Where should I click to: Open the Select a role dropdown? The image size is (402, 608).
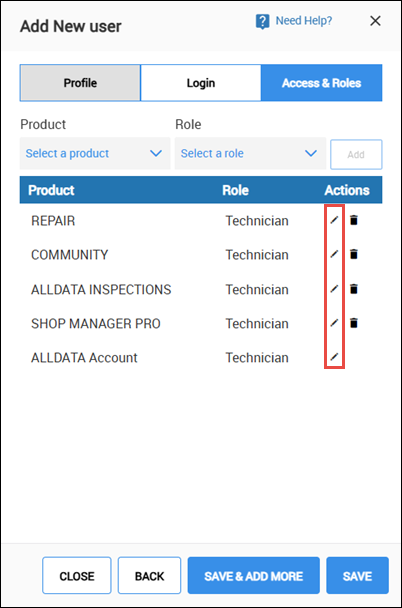(250, 154)
